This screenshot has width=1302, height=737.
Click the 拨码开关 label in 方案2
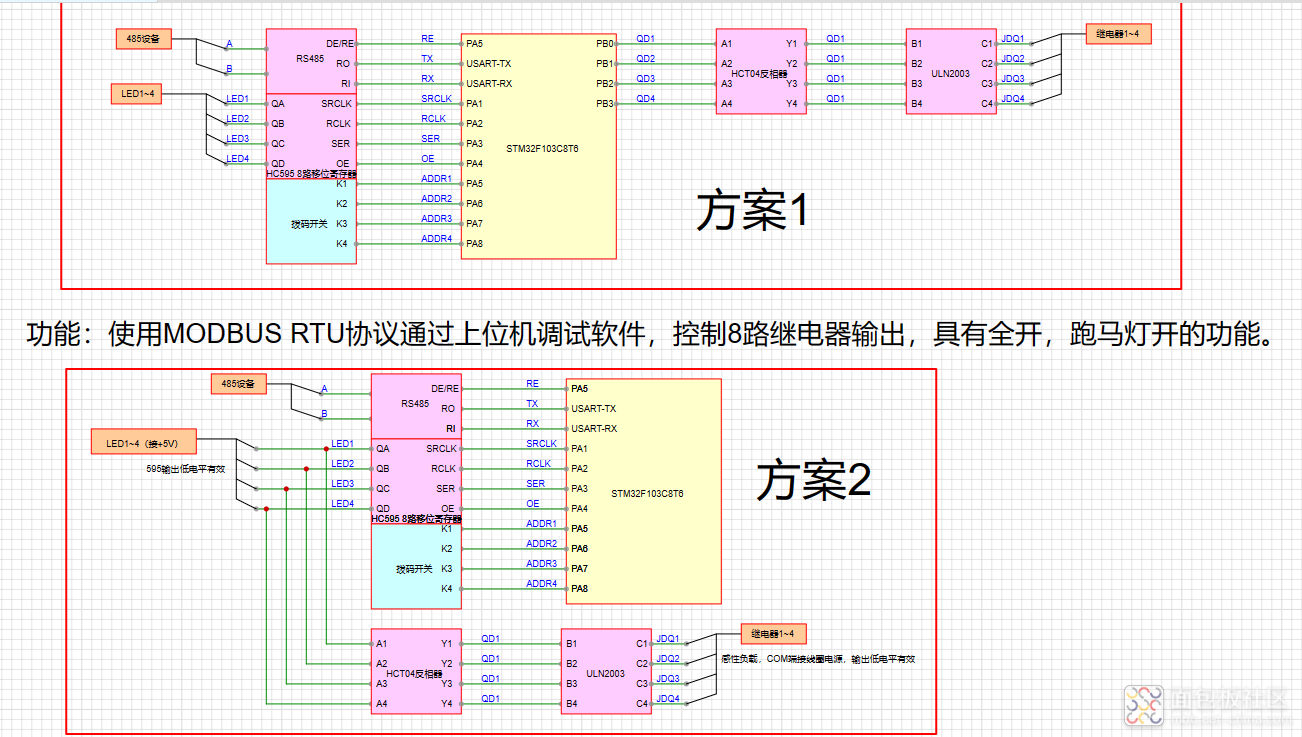[x=414, y=569]
